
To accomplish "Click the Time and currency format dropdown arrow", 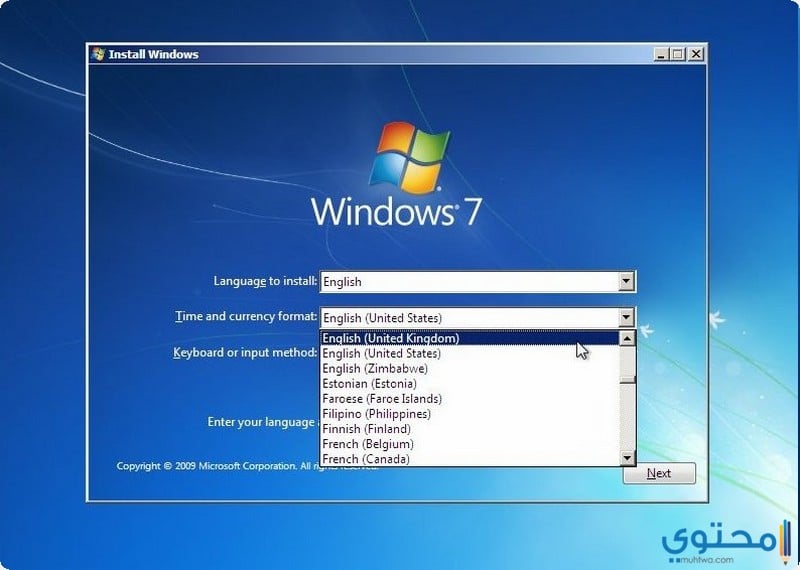I will pos(626,317).
